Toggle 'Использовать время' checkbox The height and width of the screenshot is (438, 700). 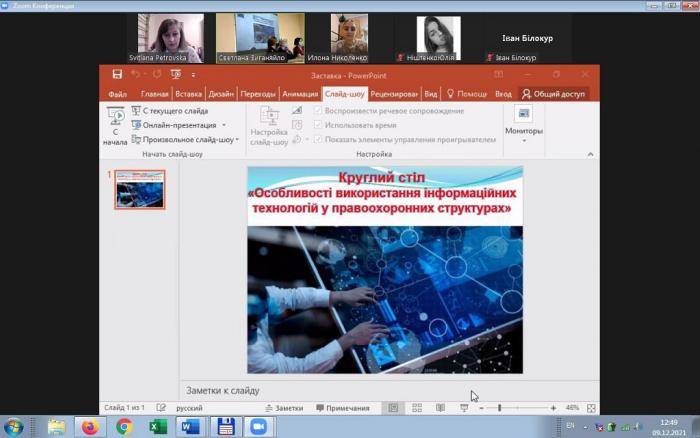(318, 125)
